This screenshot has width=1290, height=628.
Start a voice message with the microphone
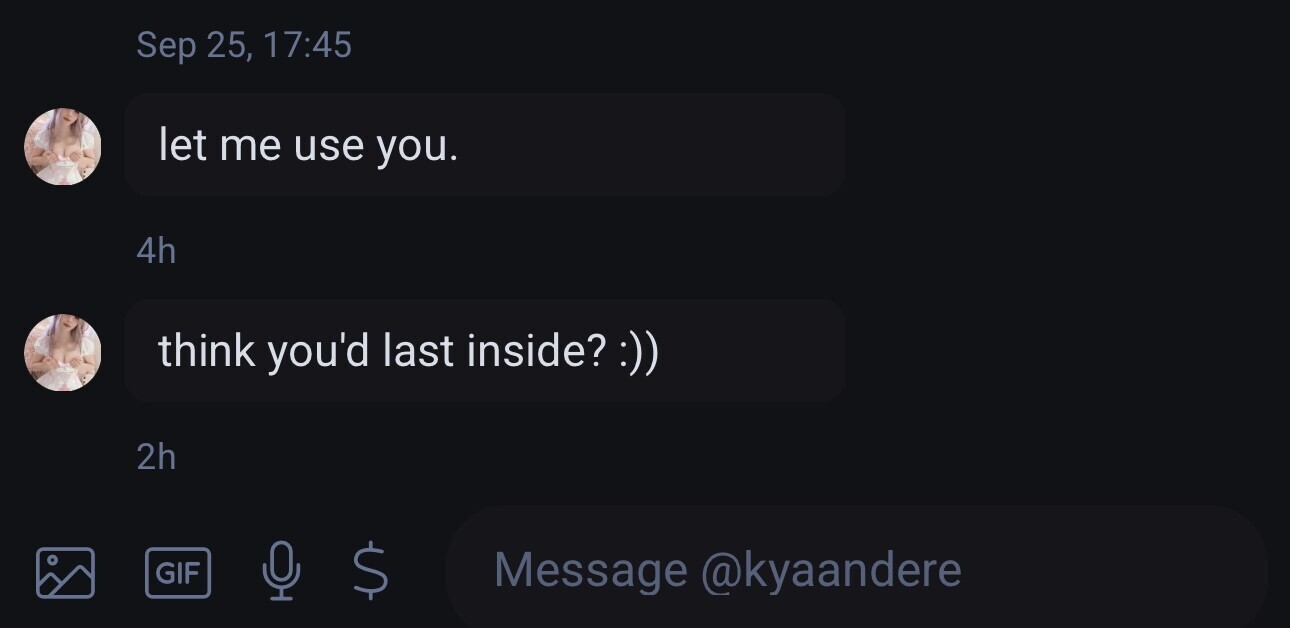pyautogui.click(x=281, y=571)
